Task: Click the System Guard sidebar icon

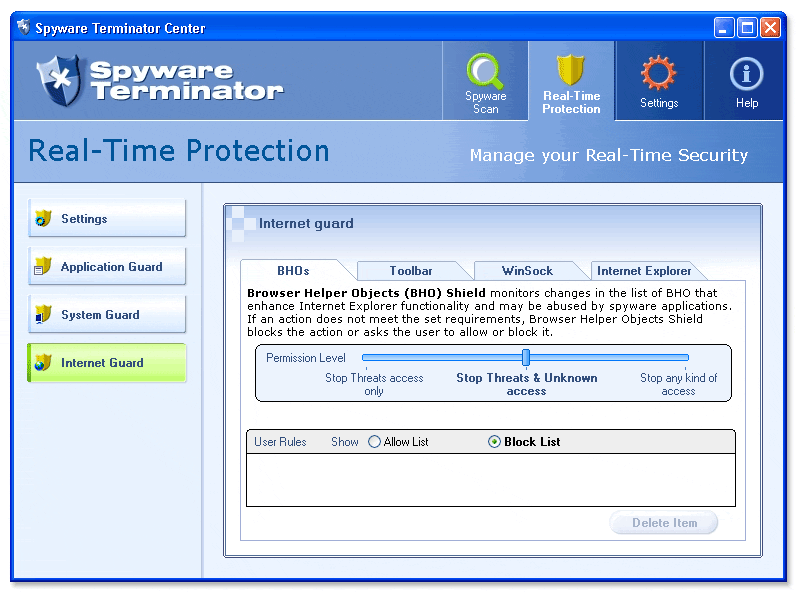Action: click(x=42, y=315)
